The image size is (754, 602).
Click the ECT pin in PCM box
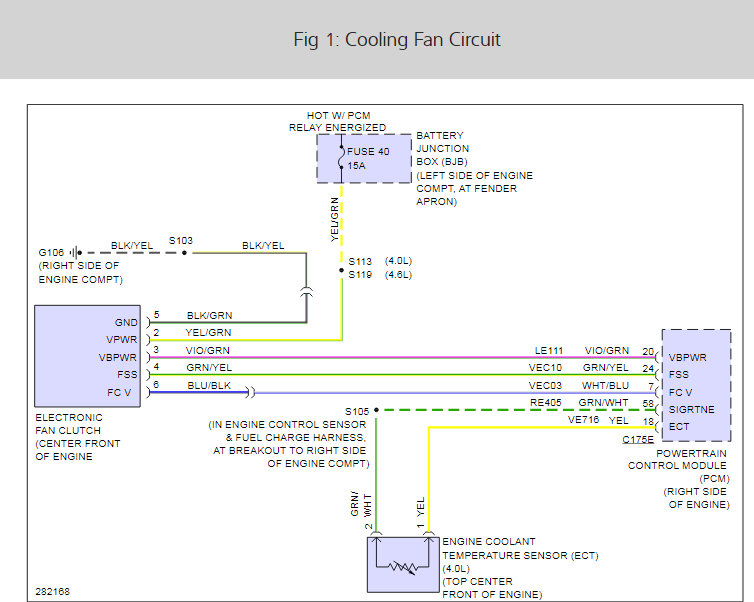pyautogui.click(x=679, y=426)
